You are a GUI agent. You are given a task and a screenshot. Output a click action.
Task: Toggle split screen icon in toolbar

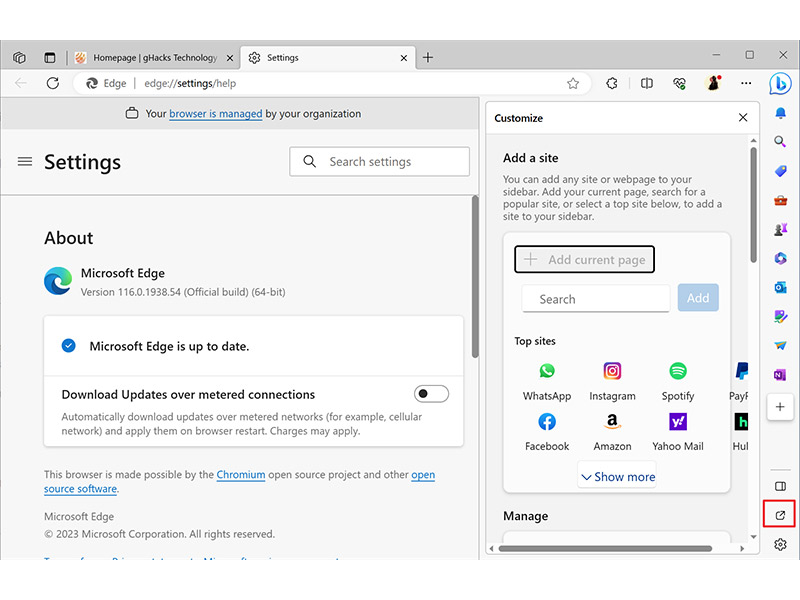(x=646, y=83)
